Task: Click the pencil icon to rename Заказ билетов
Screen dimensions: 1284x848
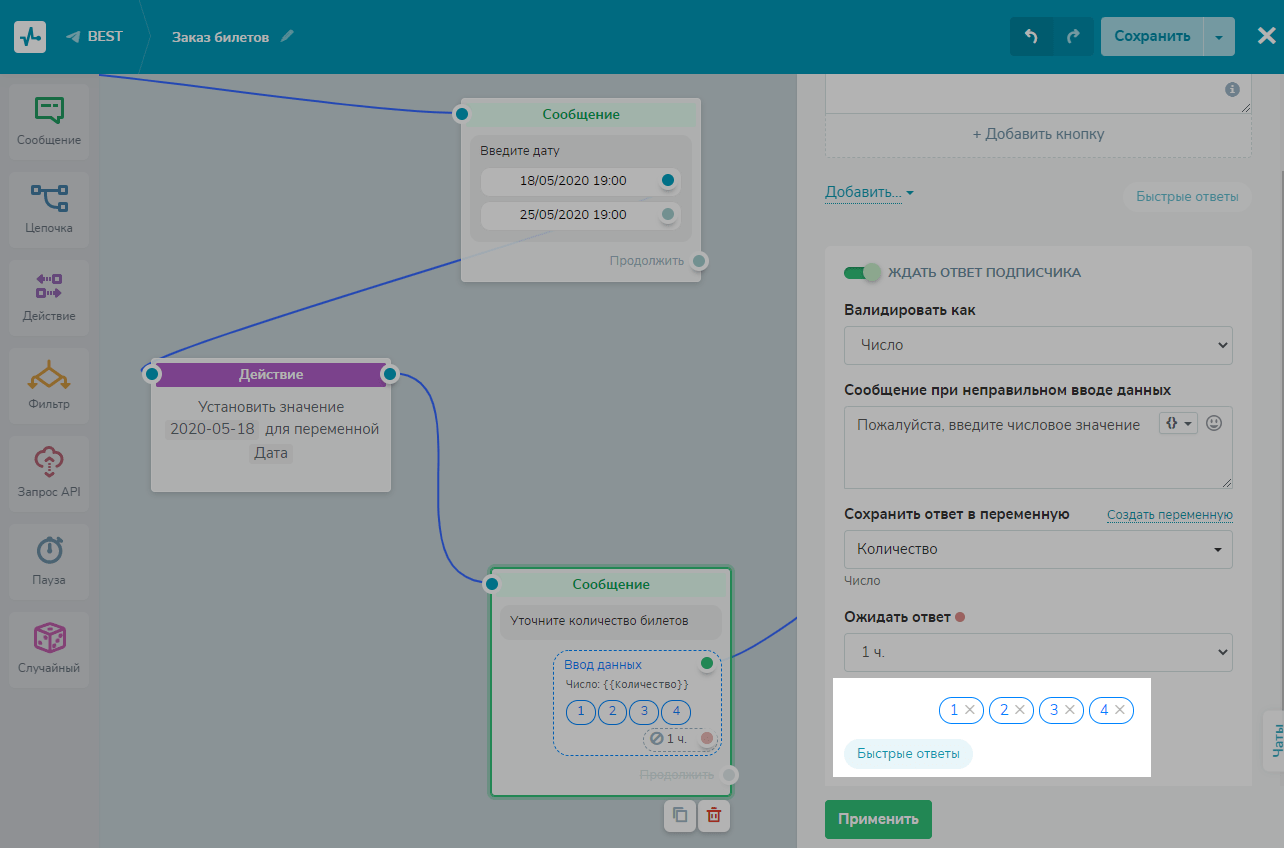Action: 288,36
